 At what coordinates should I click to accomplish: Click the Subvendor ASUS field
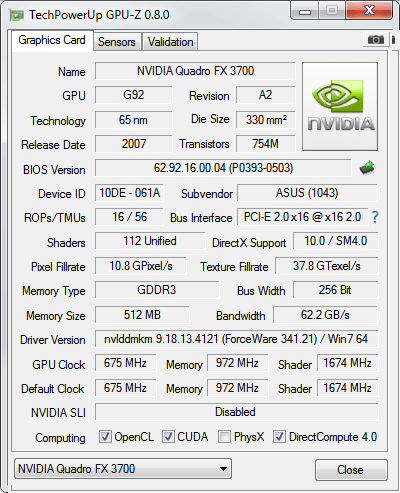click(307, 193)
